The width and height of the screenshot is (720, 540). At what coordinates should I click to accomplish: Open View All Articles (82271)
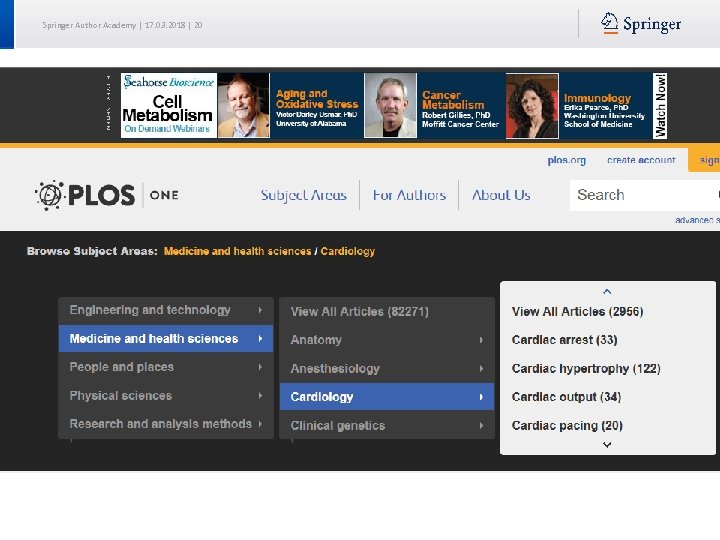pyautogui.click(x=387, y=312)
